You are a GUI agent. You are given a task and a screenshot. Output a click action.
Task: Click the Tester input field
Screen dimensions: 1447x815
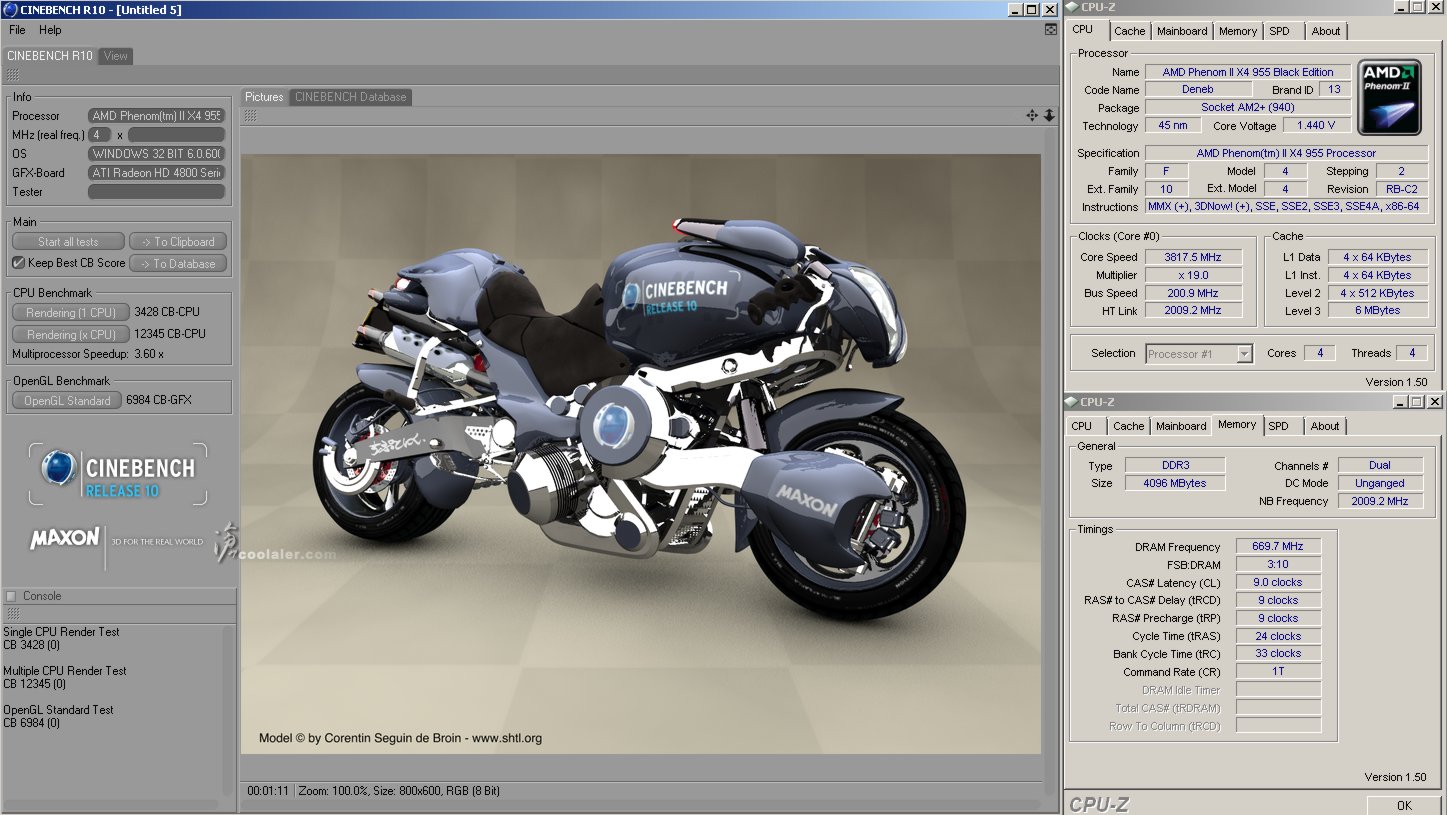(157, 192)
